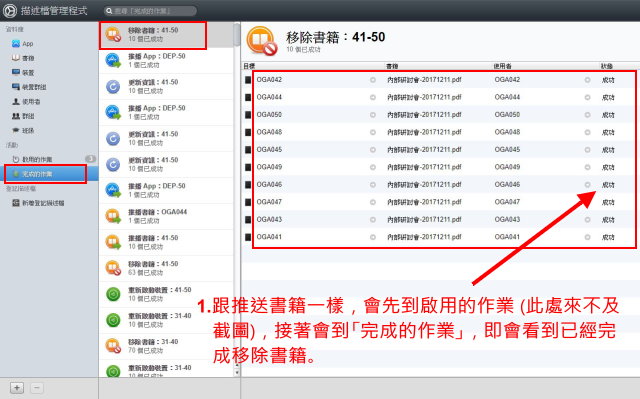Click the 使用者 (User) column header
Viewport: 640px width, 399px height.
pos(503,66)
